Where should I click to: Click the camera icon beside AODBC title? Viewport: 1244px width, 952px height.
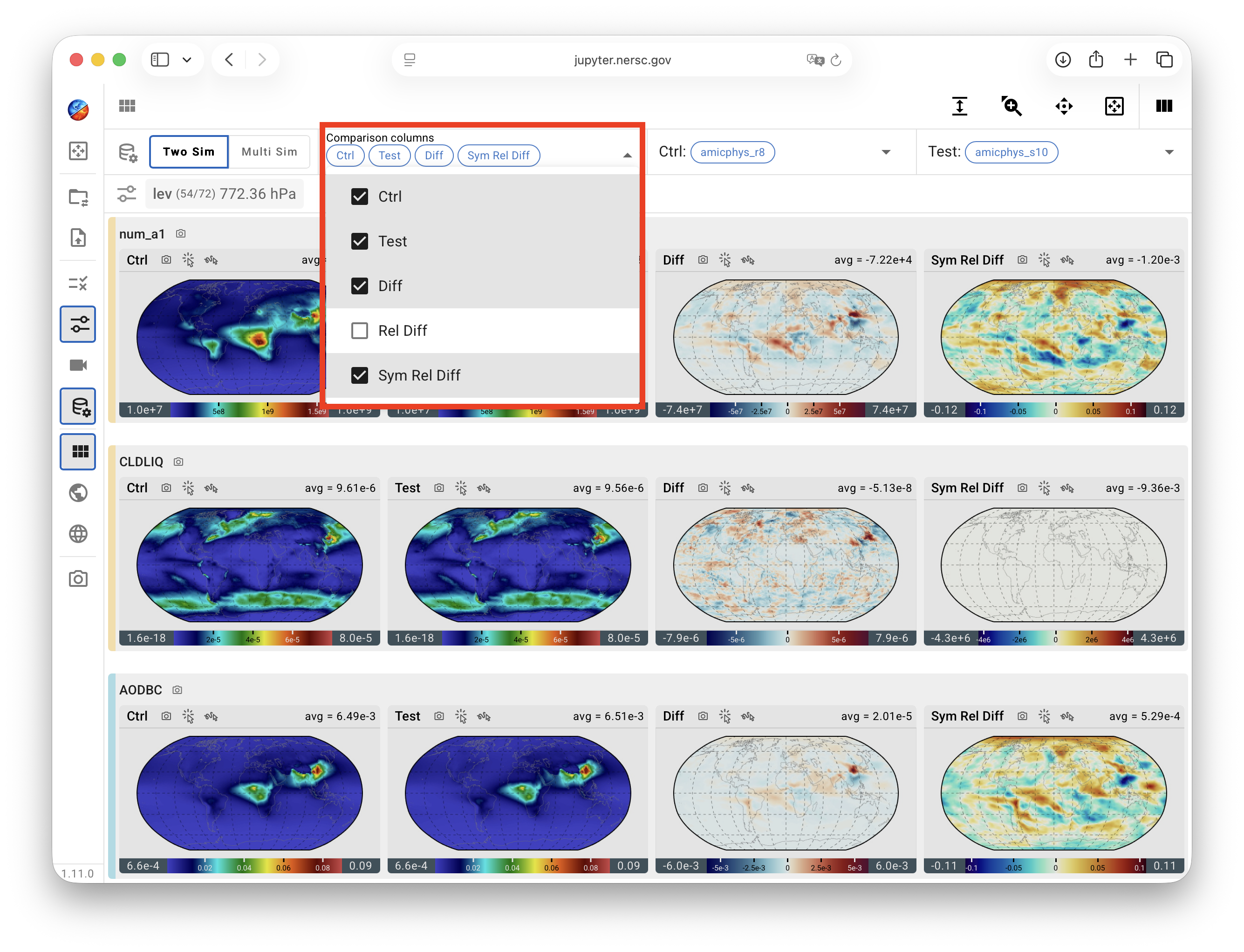tap(178, 690)
